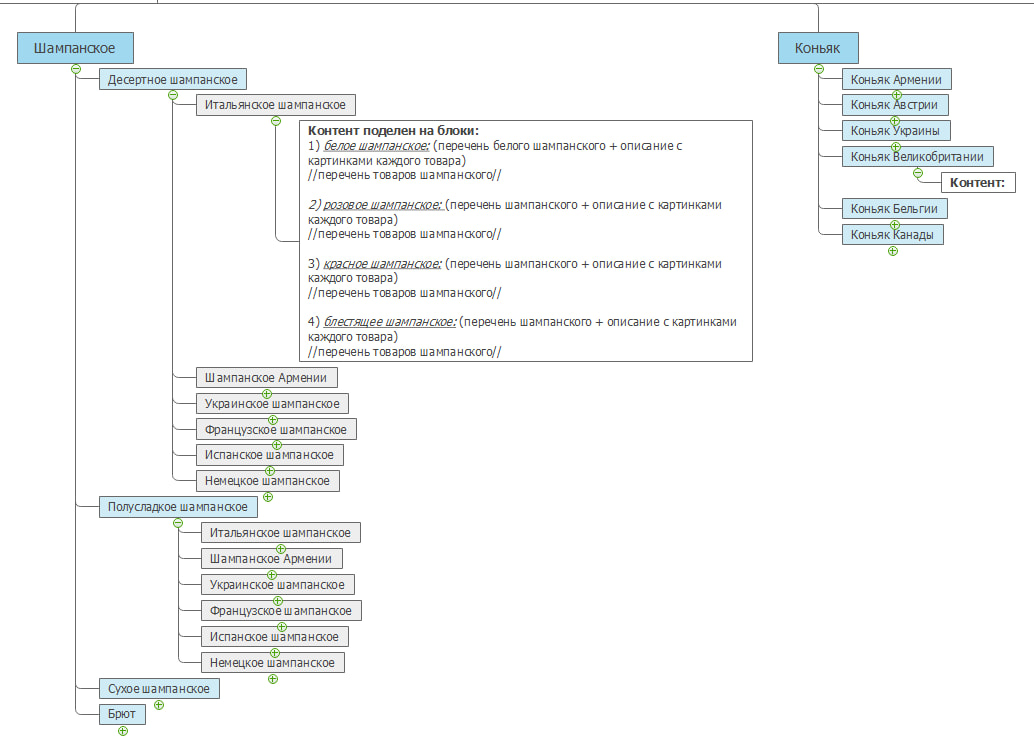Click the plus icon below Сухое шампанское
1034x744 pixels.
coord(159,705)
